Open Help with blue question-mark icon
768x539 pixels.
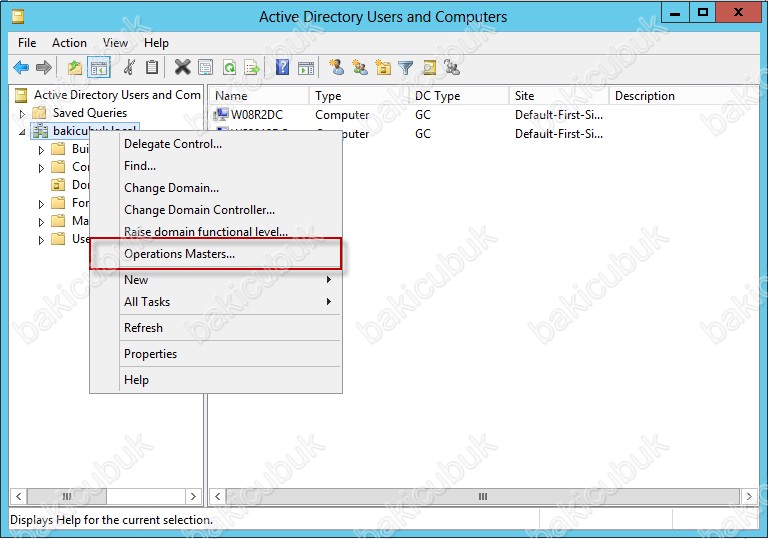(282, 67)
